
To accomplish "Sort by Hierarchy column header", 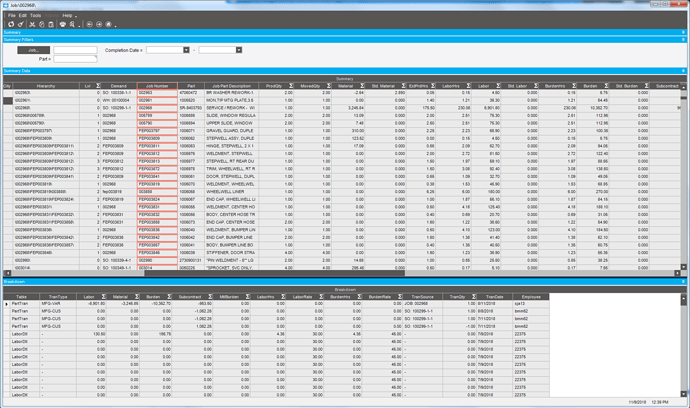I will coord(46,86).
